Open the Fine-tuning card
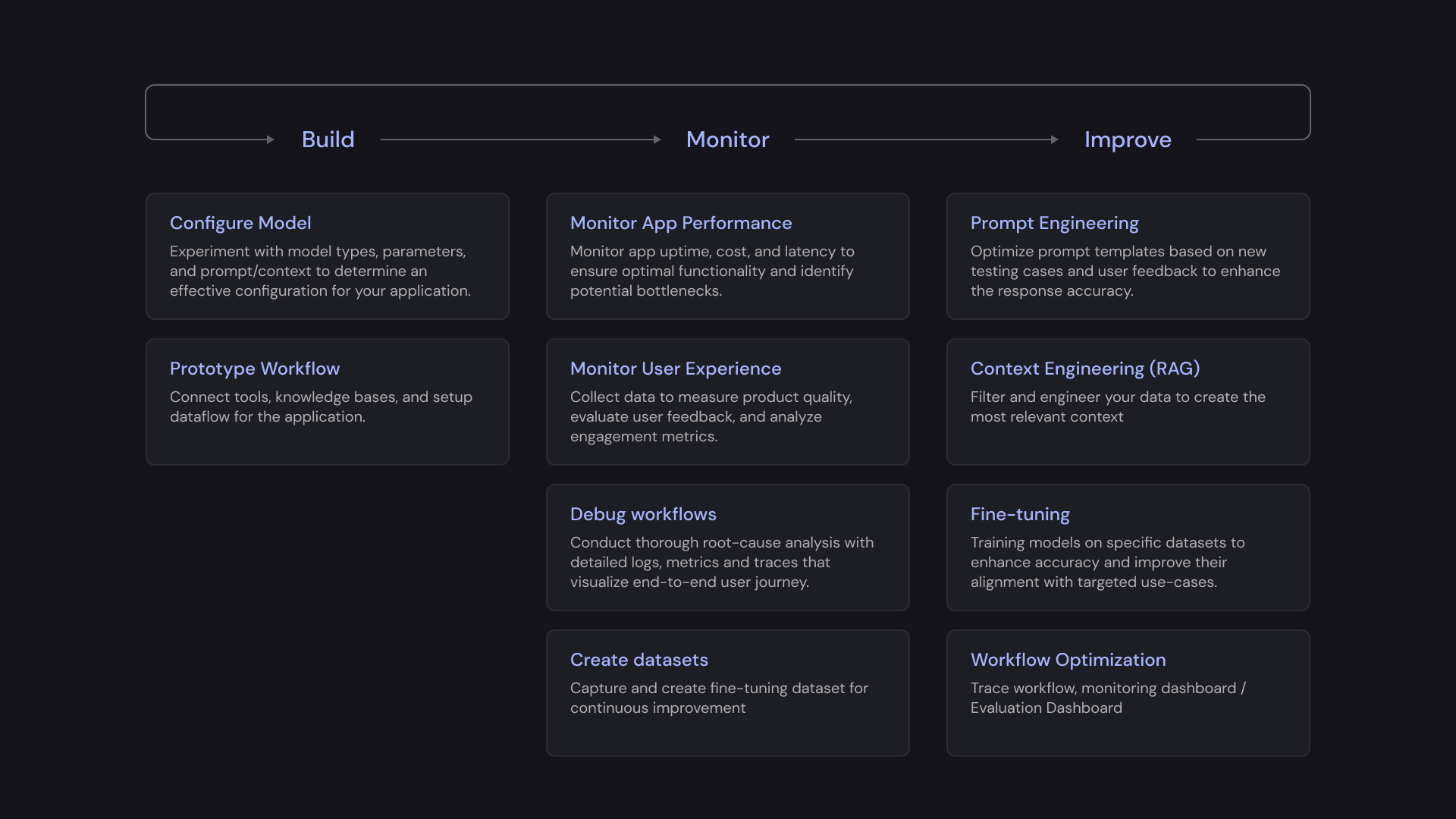This screenshot has height=819, width=1456. tap(1128, 547)
